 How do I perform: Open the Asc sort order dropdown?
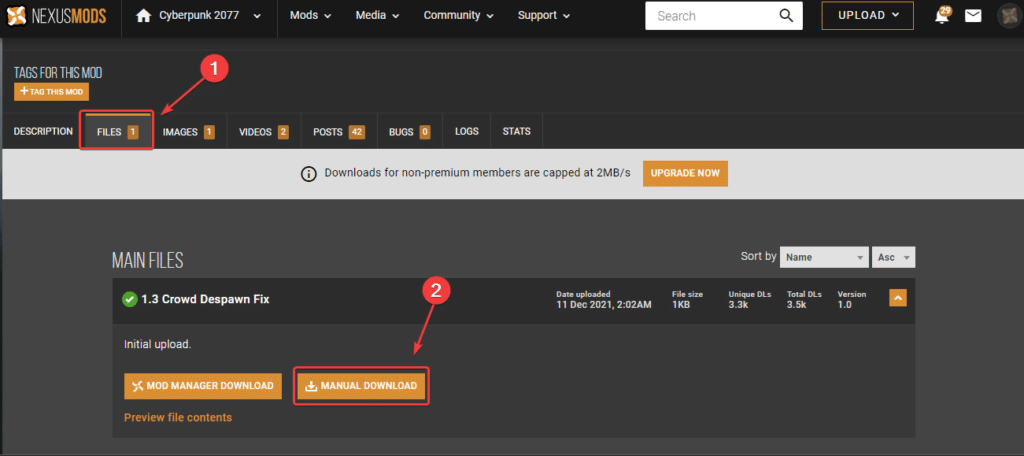[893, 257]
